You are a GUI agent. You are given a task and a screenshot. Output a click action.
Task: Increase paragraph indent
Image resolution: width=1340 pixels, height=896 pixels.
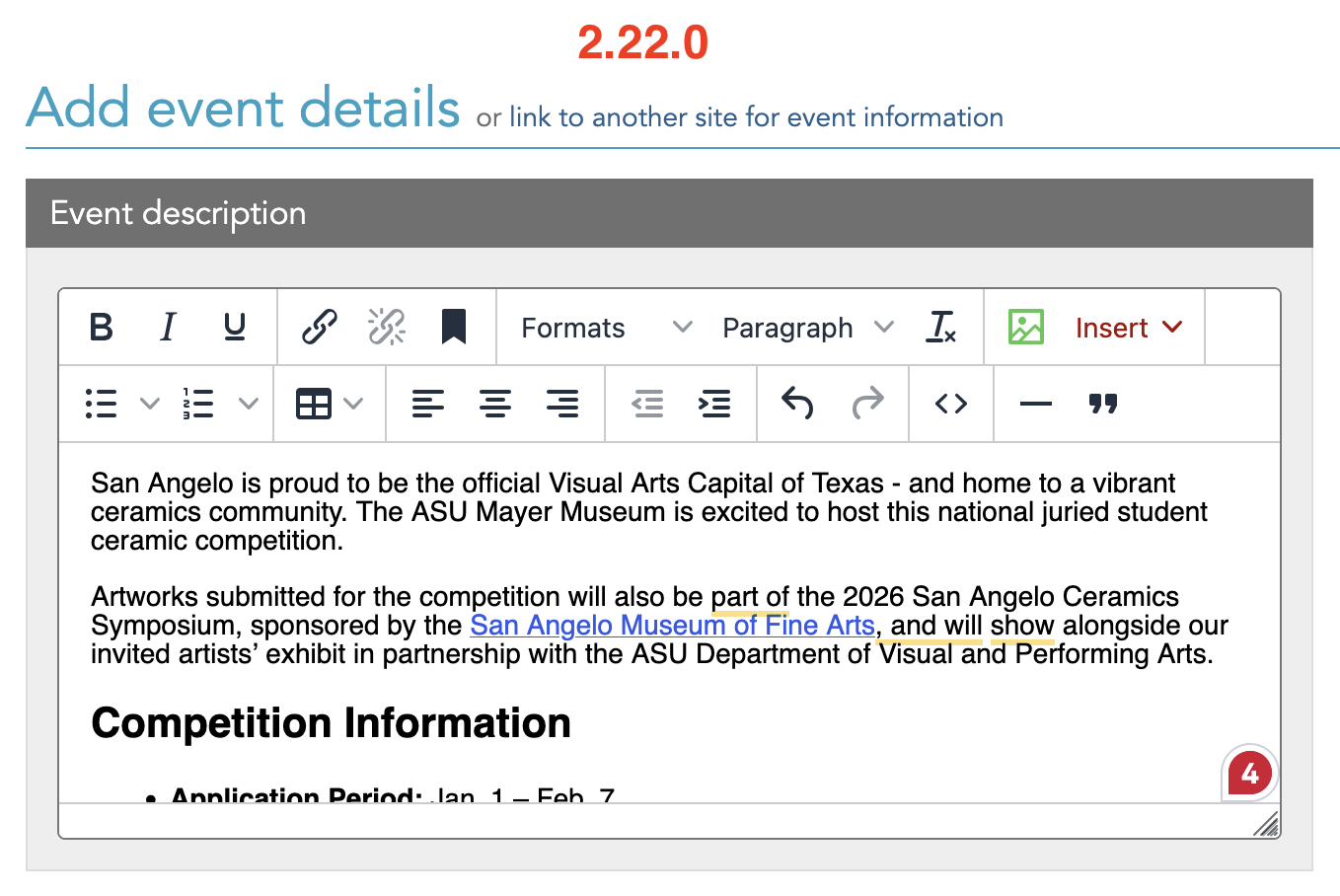(x=714, y=404)
